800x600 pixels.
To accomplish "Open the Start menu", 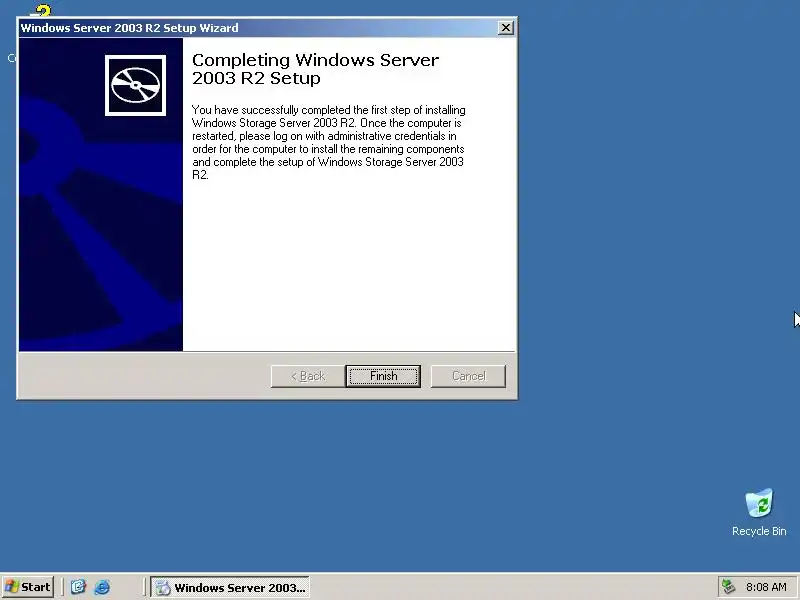I will [28, 587].
